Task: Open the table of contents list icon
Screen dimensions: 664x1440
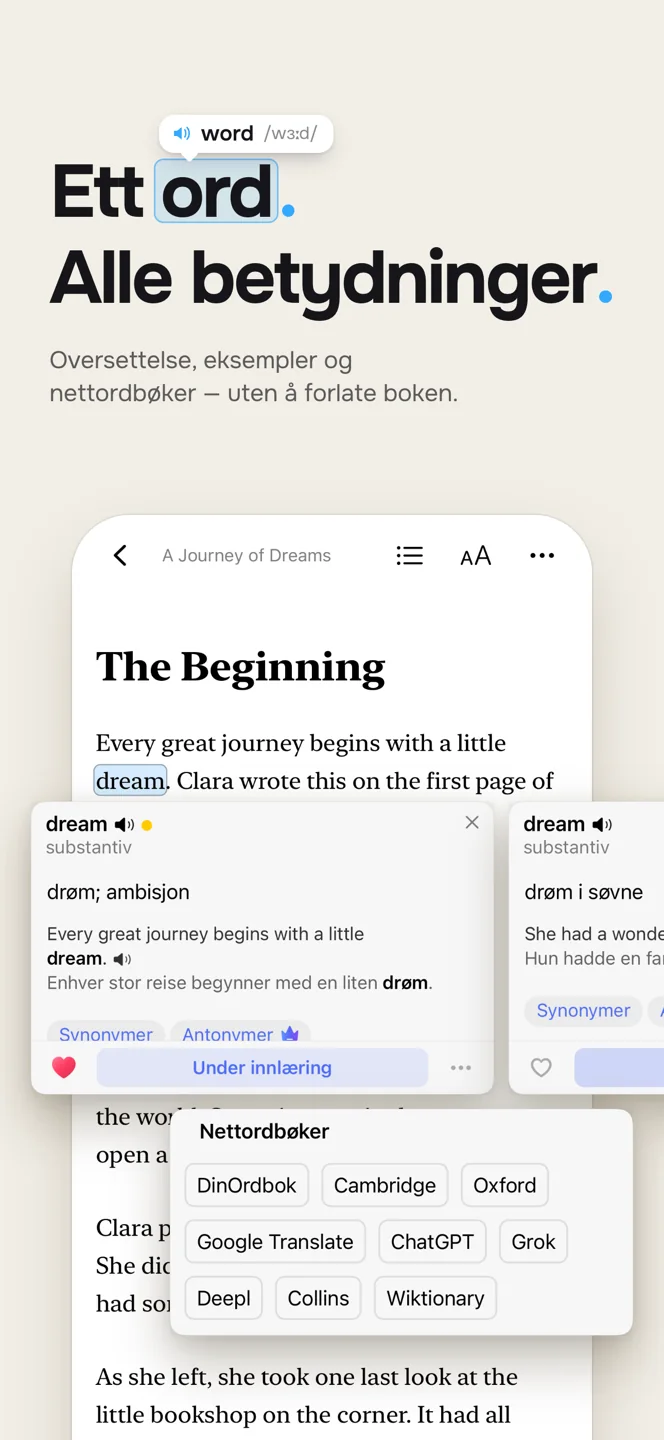Action: point(409,555)
